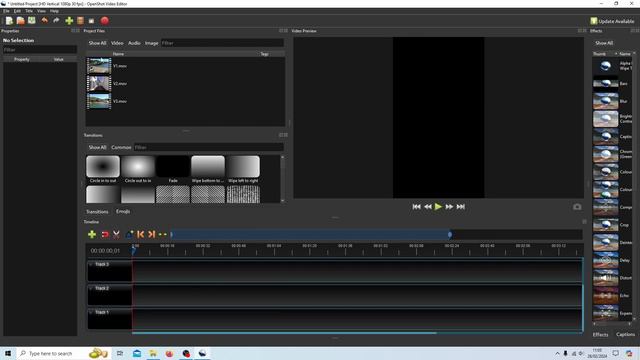Click the Save Project toolbar icon
Image resolution: width=640 pixels, height=360 pixels.
(x=31, y=20)
